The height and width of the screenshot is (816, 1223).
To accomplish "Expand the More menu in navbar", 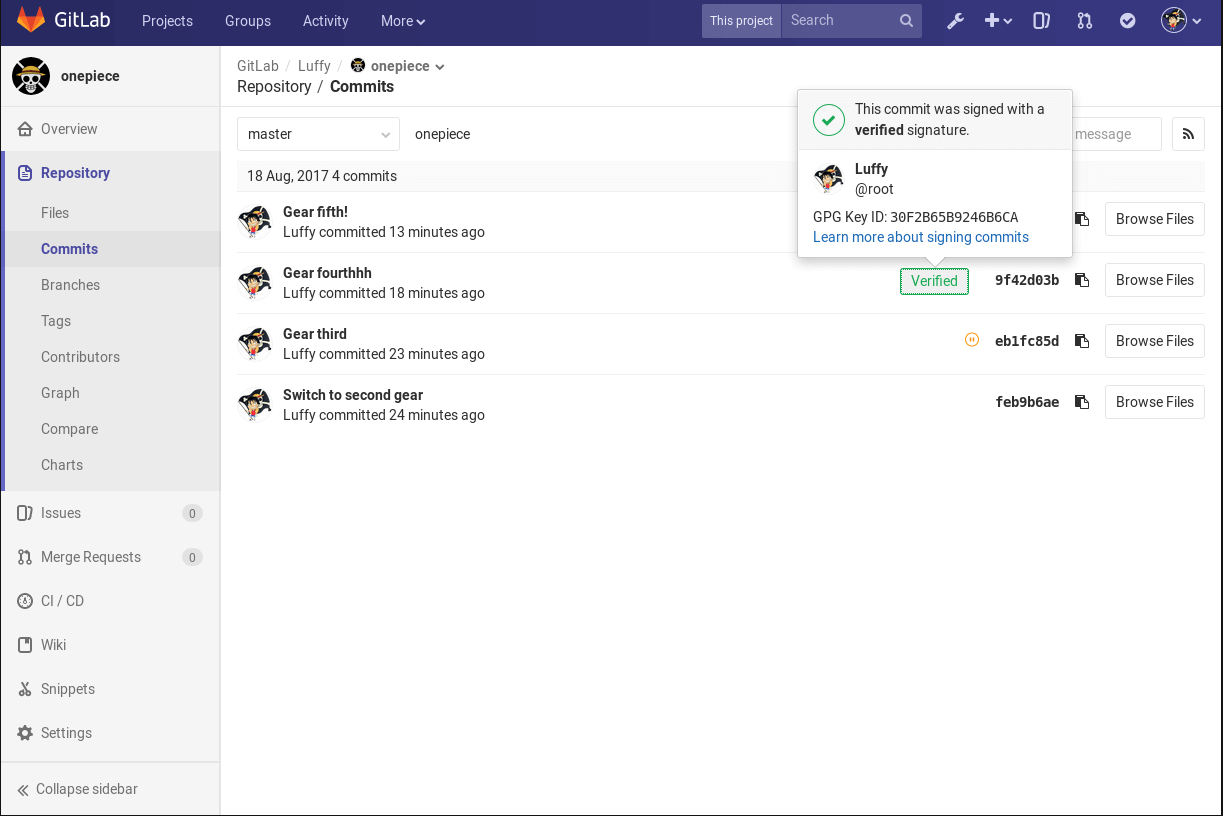I will (x=402, y=21).
